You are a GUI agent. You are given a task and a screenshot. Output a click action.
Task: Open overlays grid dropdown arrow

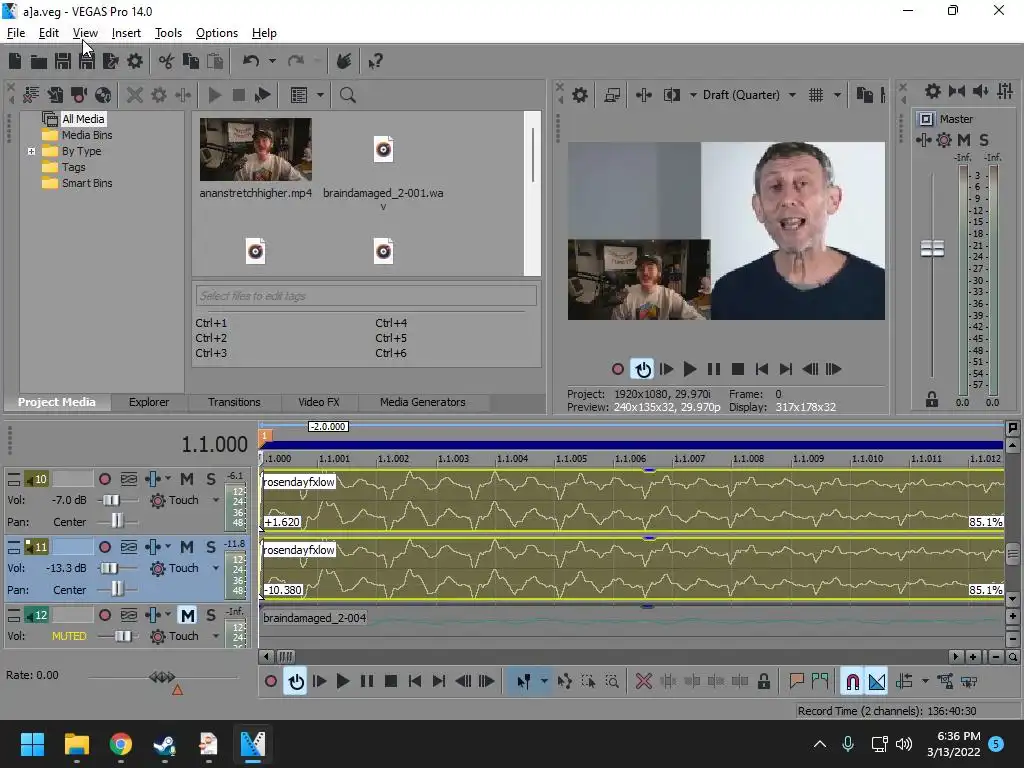tap(837, 95)
